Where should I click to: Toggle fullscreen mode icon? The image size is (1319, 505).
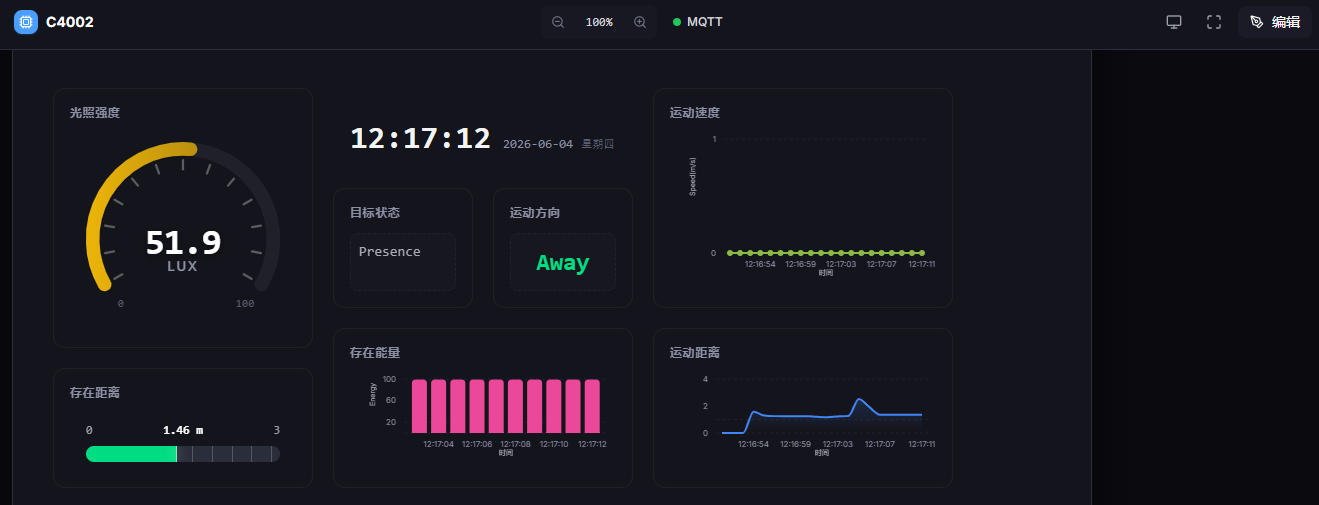pos(1214,22)
